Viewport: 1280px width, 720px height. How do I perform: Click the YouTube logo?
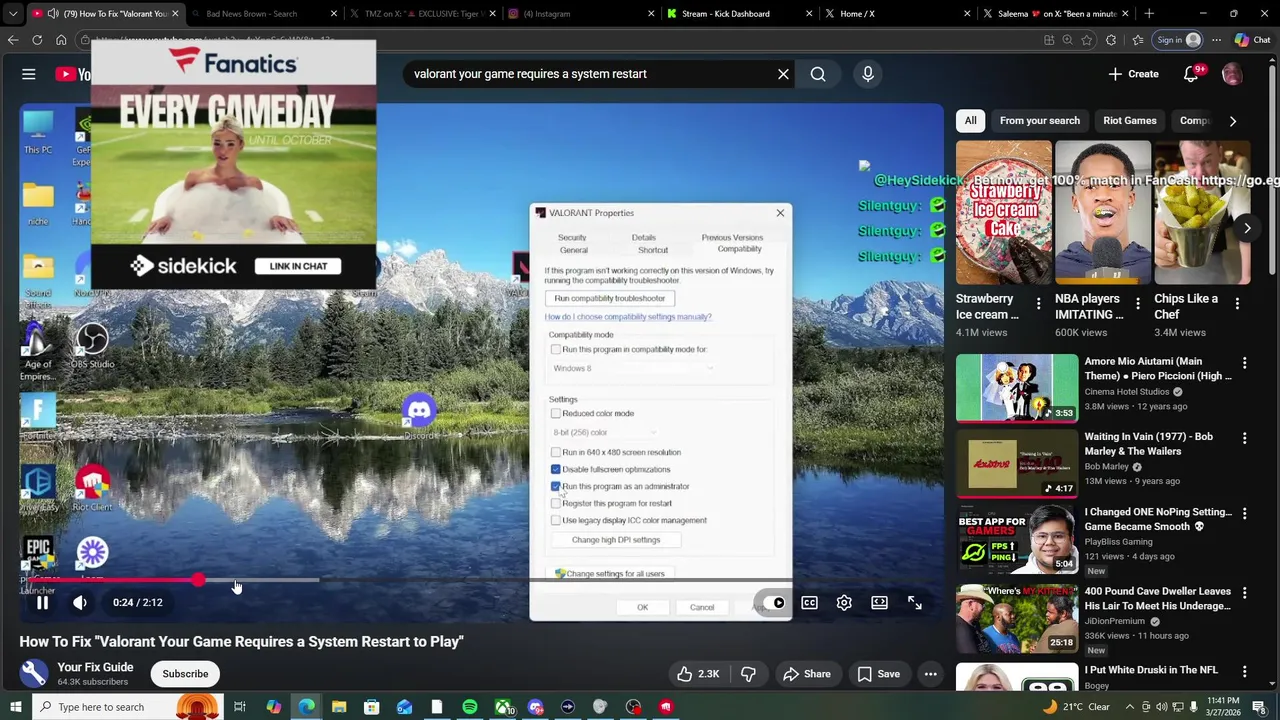tap(73, 74)
